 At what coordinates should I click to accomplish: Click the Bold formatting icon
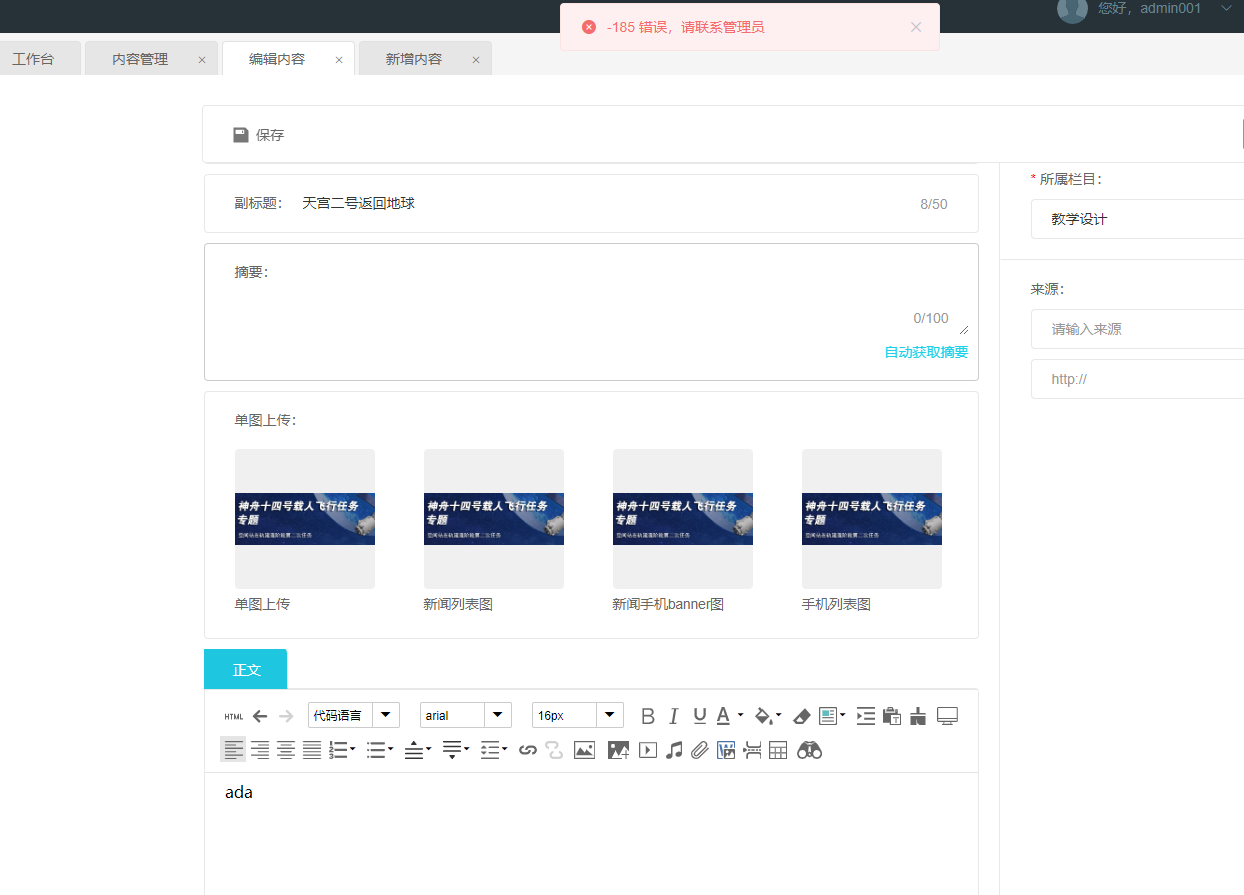[648, 716]
